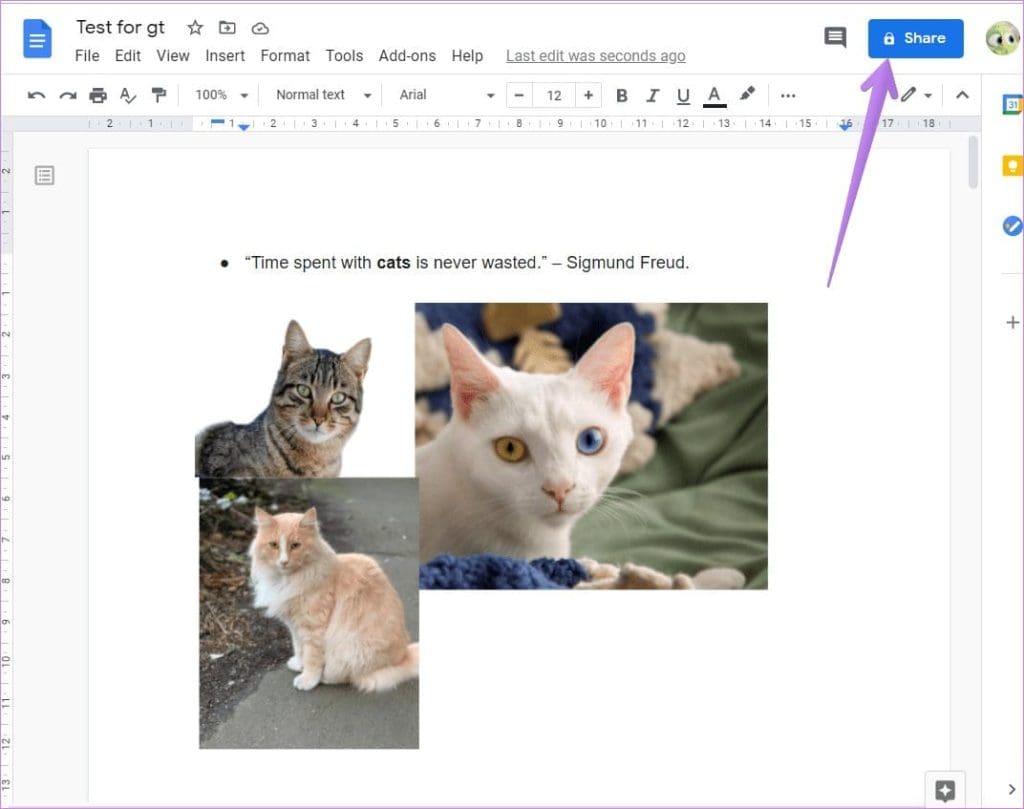The image size is (1024, 809).
Task: Star the document Test for gt
Action: point(194,27)
